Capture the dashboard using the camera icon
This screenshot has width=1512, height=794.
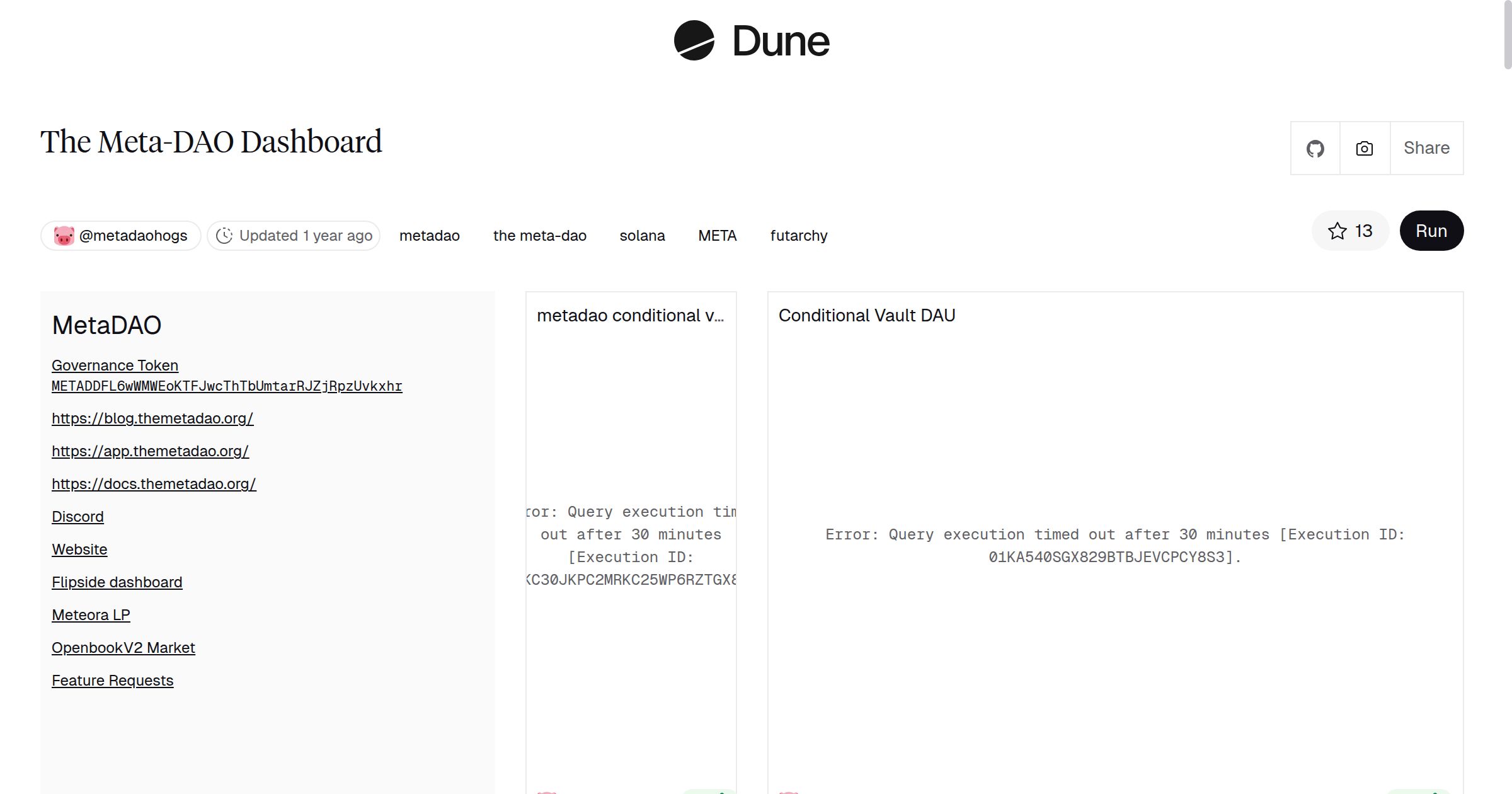[x=1363, y=147]
